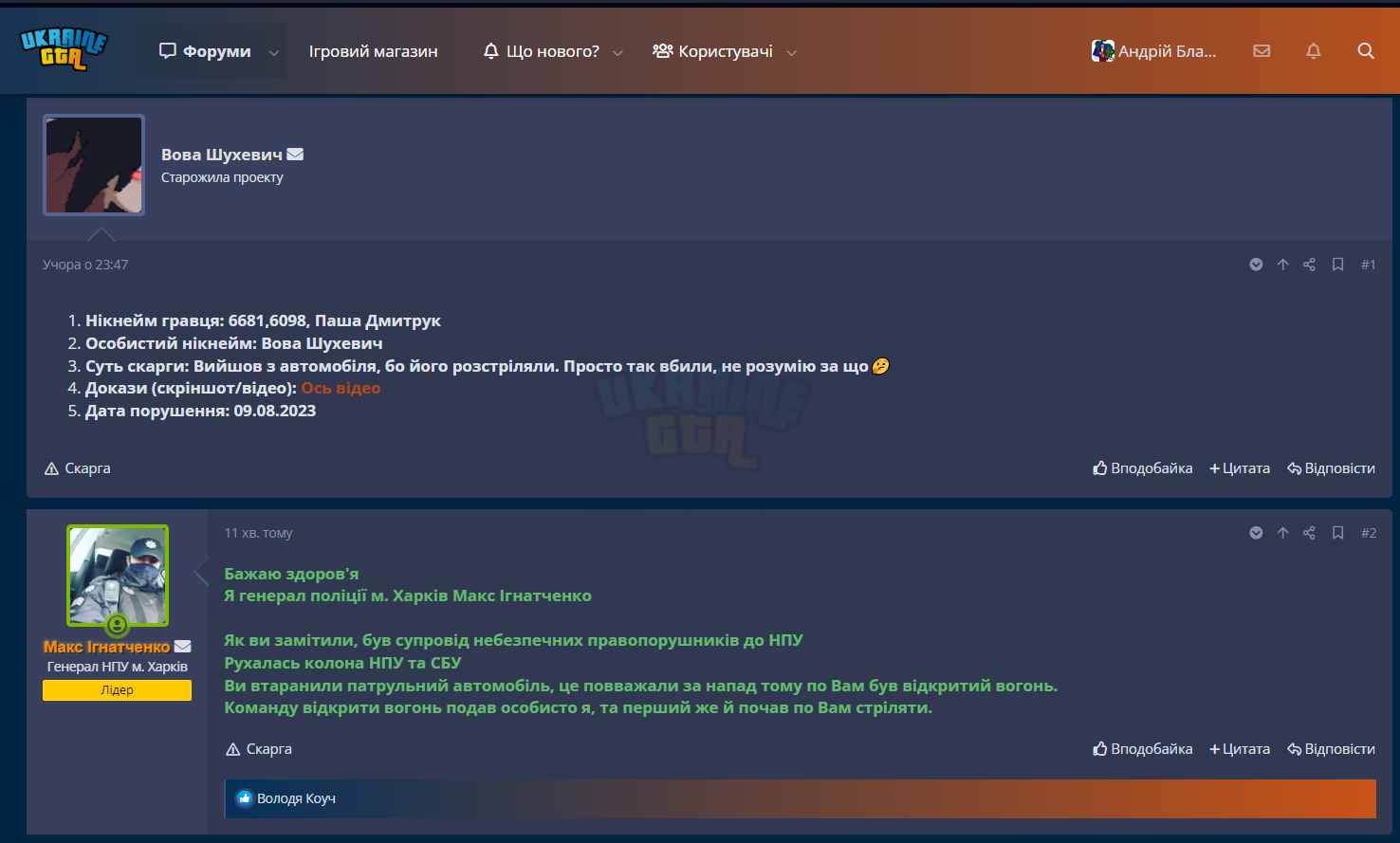Viewport: 1400px width, 843px height.
Task: Click the line Нікнейм гравця: 6681,6098, Паша Дмитрук
Action: pos(263,321)
